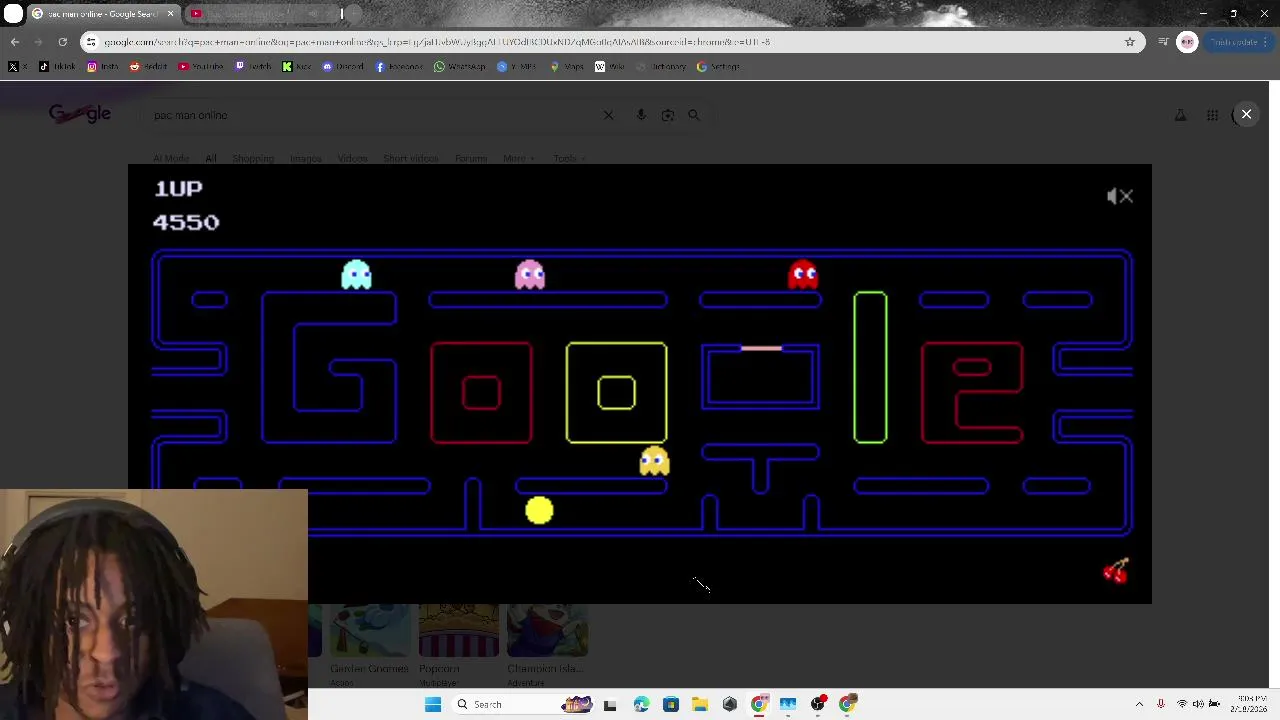The width and height of the screenshot is (1280, 720).
Task: Click the orange ghost Clyde
Action: [654, 460]
